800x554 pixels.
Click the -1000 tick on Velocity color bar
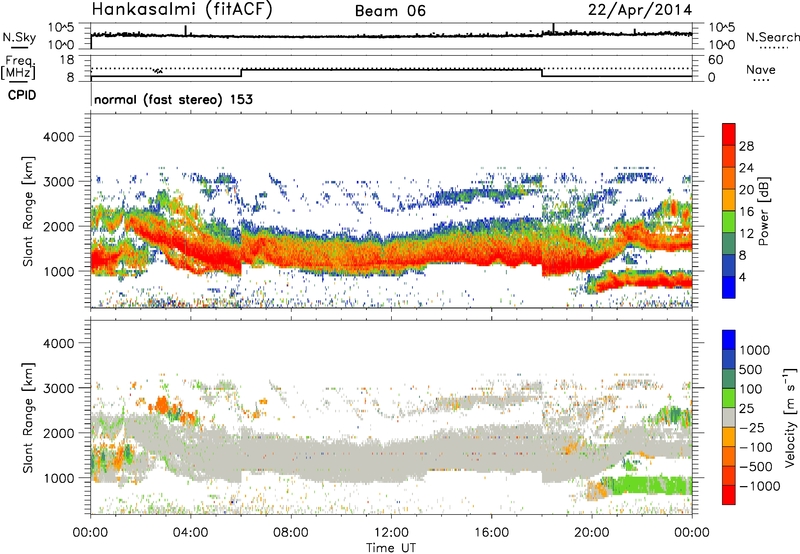[x=759, y=486]
